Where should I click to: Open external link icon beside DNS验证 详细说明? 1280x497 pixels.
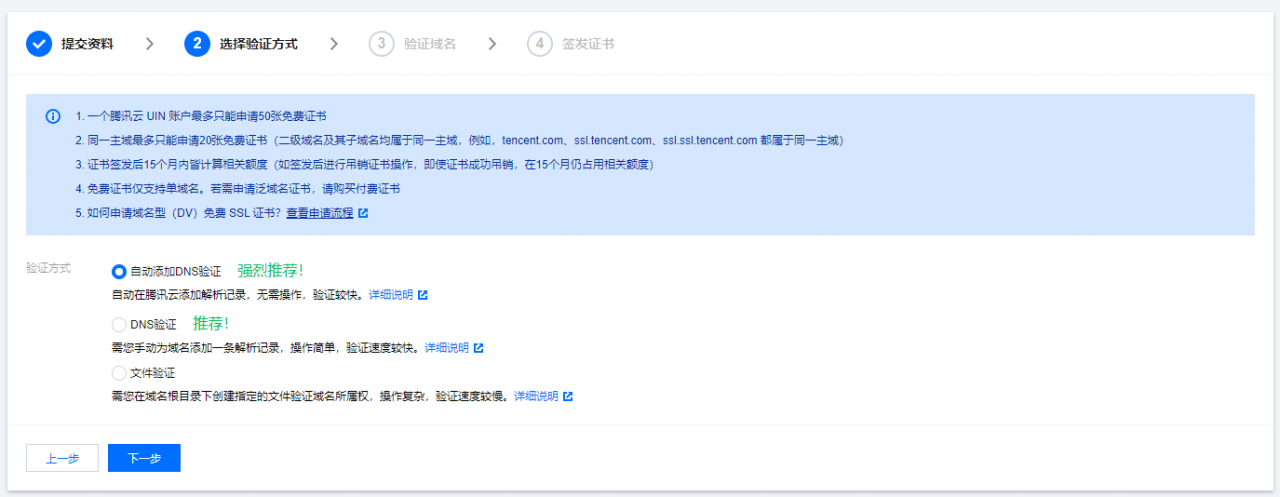tap(479, 348)
